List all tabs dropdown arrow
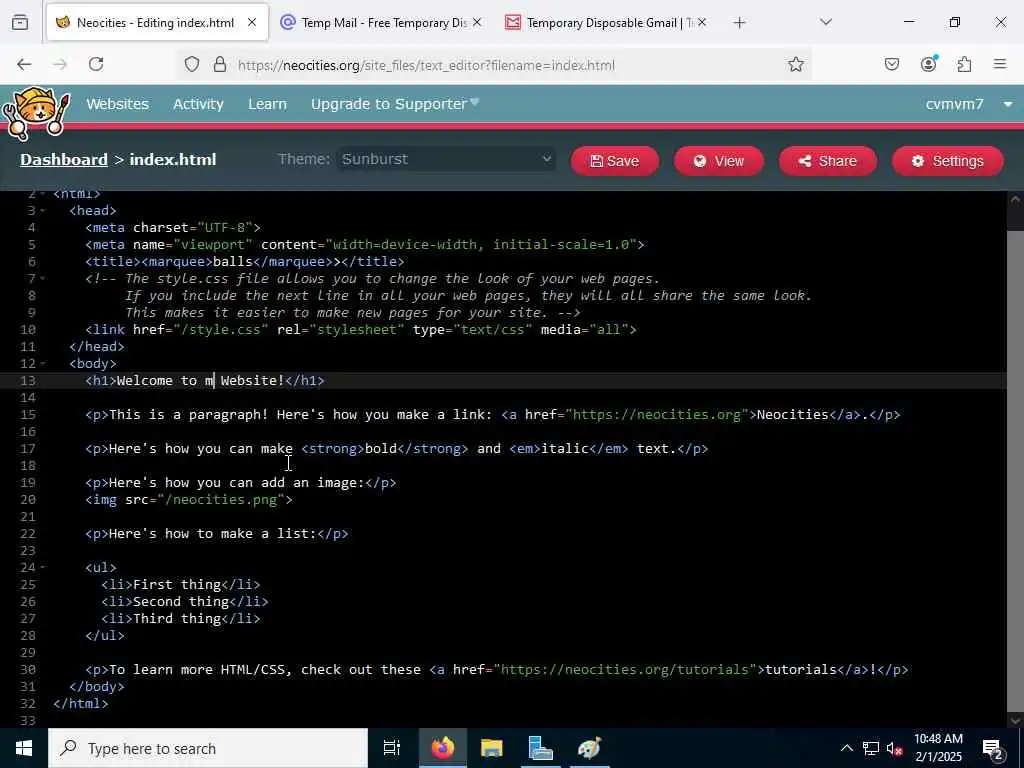This screenshot has height=768, width=1024. (x=826, y=22)
